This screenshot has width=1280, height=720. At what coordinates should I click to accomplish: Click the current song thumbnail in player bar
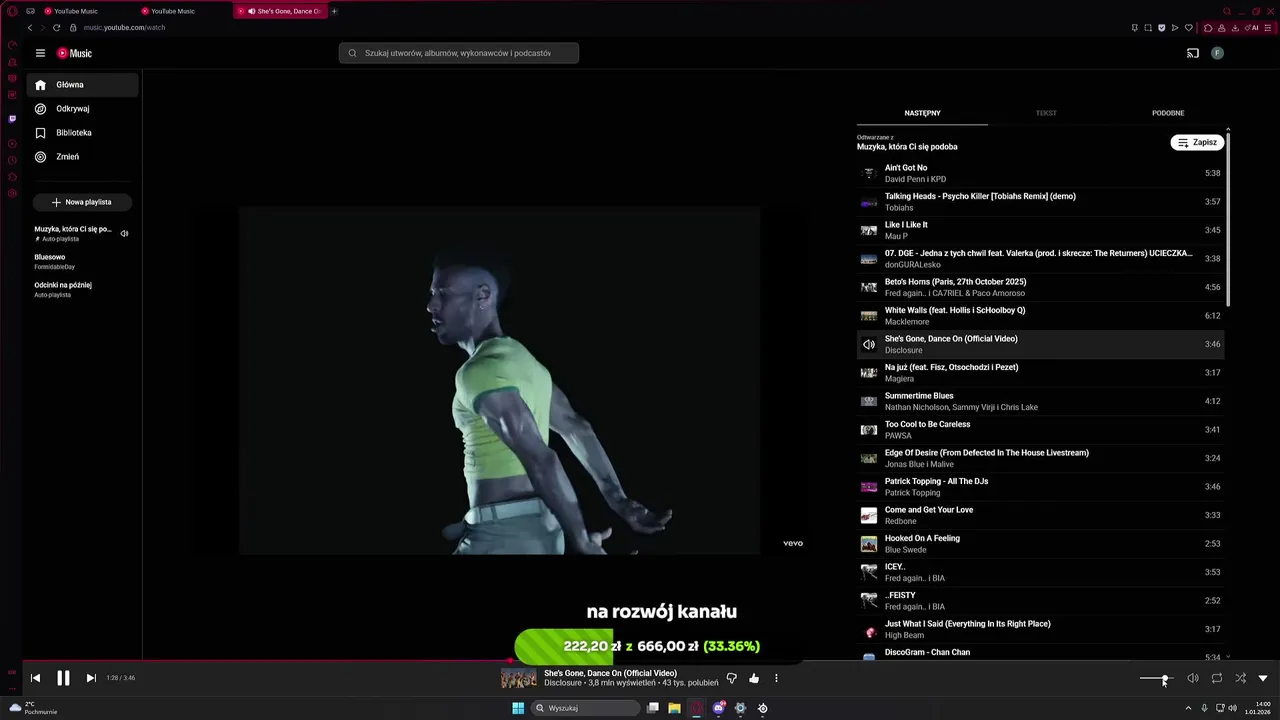518,678
